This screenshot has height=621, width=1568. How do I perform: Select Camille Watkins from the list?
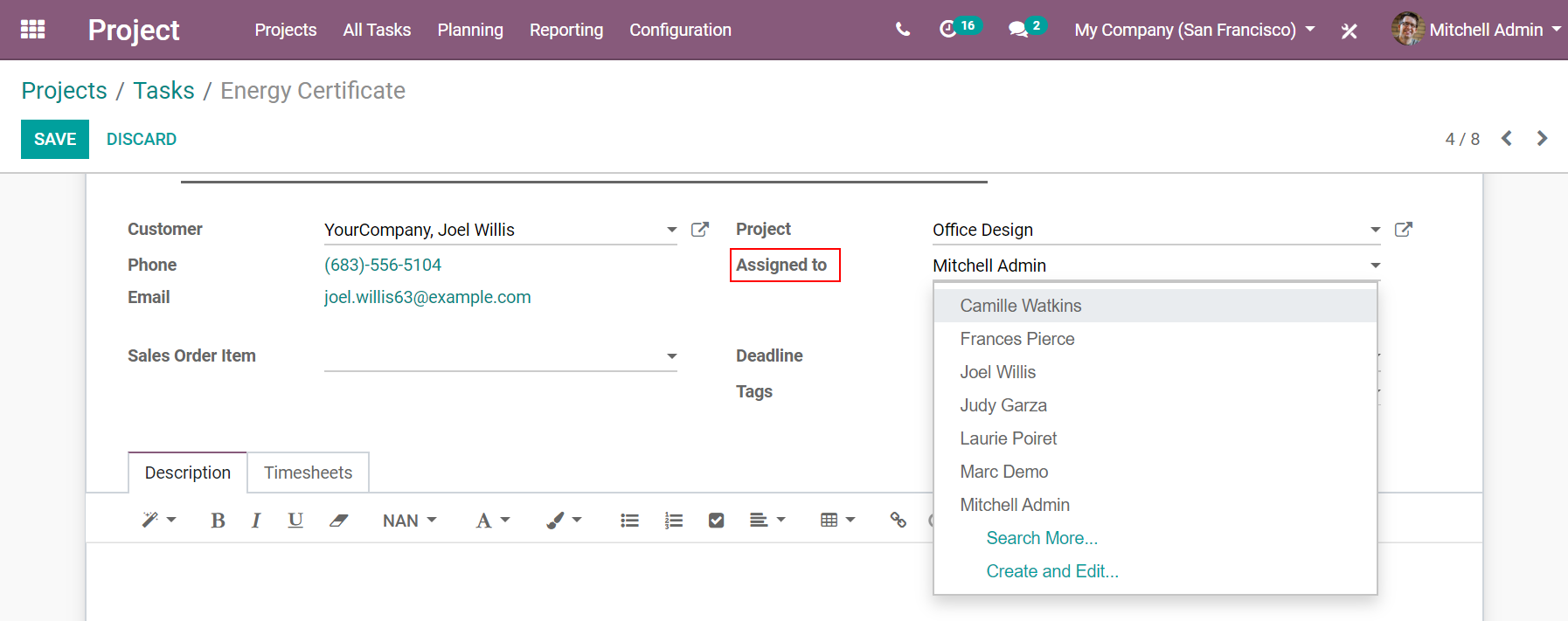[1020, 306]
